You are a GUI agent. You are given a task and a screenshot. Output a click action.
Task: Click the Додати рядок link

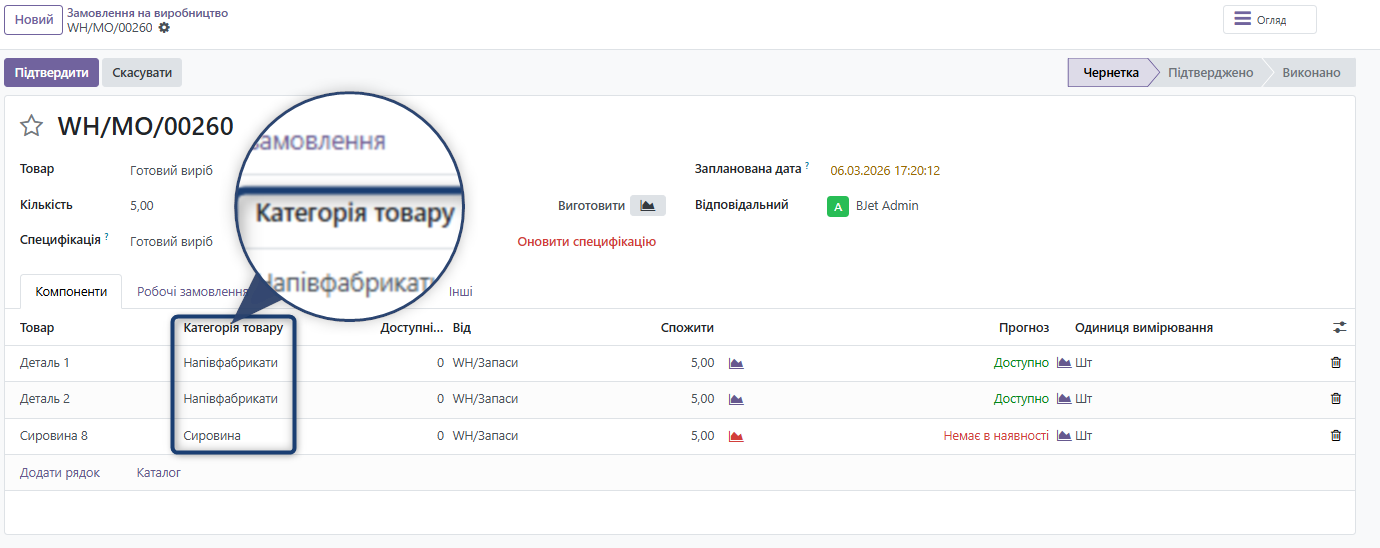[x=60, y=473]
